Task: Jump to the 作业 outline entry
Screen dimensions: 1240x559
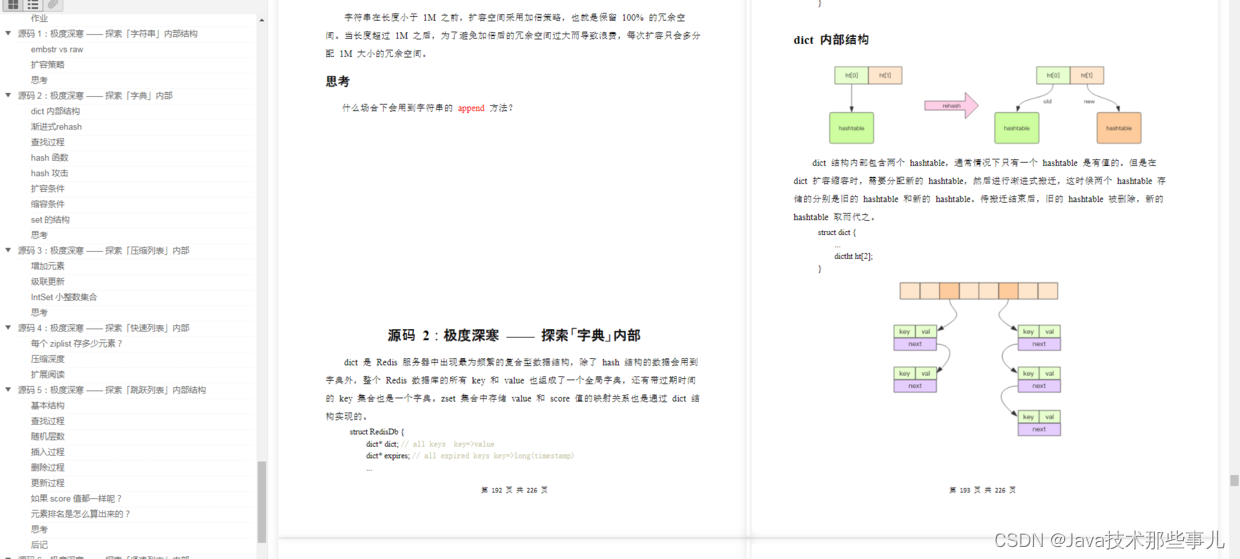Action: click(x=39, y=18)
